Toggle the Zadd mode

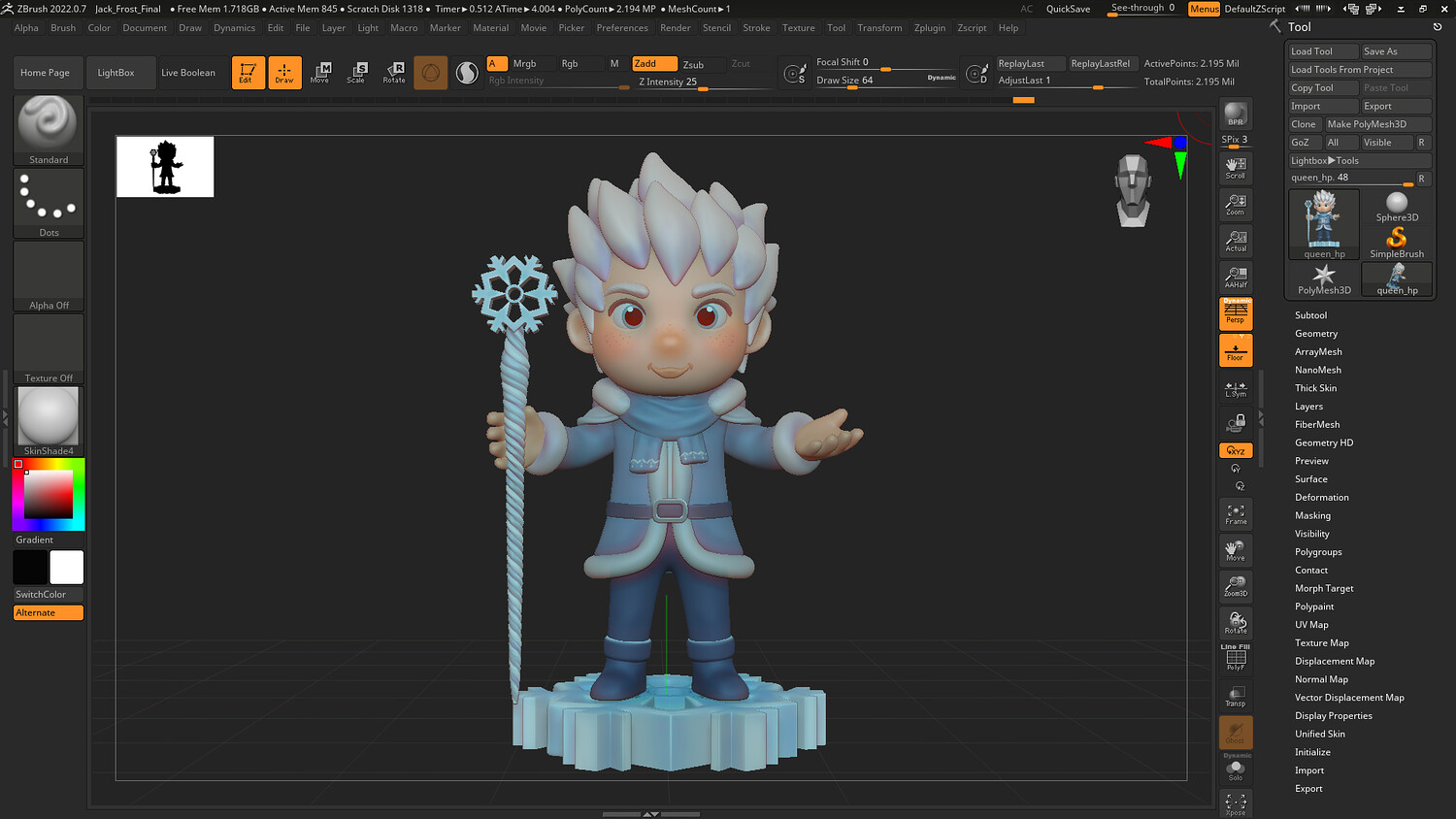click(x=654, y=64)
